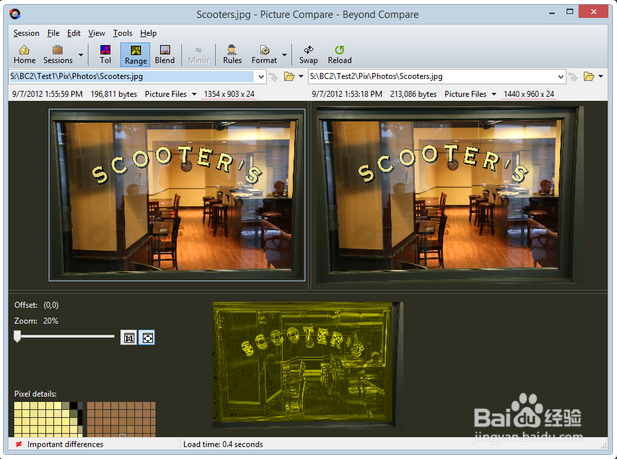This screenshot has width=617, height=459.
Task: Click the right side go/load arrow icon
Action: click(x=573, y=77)
